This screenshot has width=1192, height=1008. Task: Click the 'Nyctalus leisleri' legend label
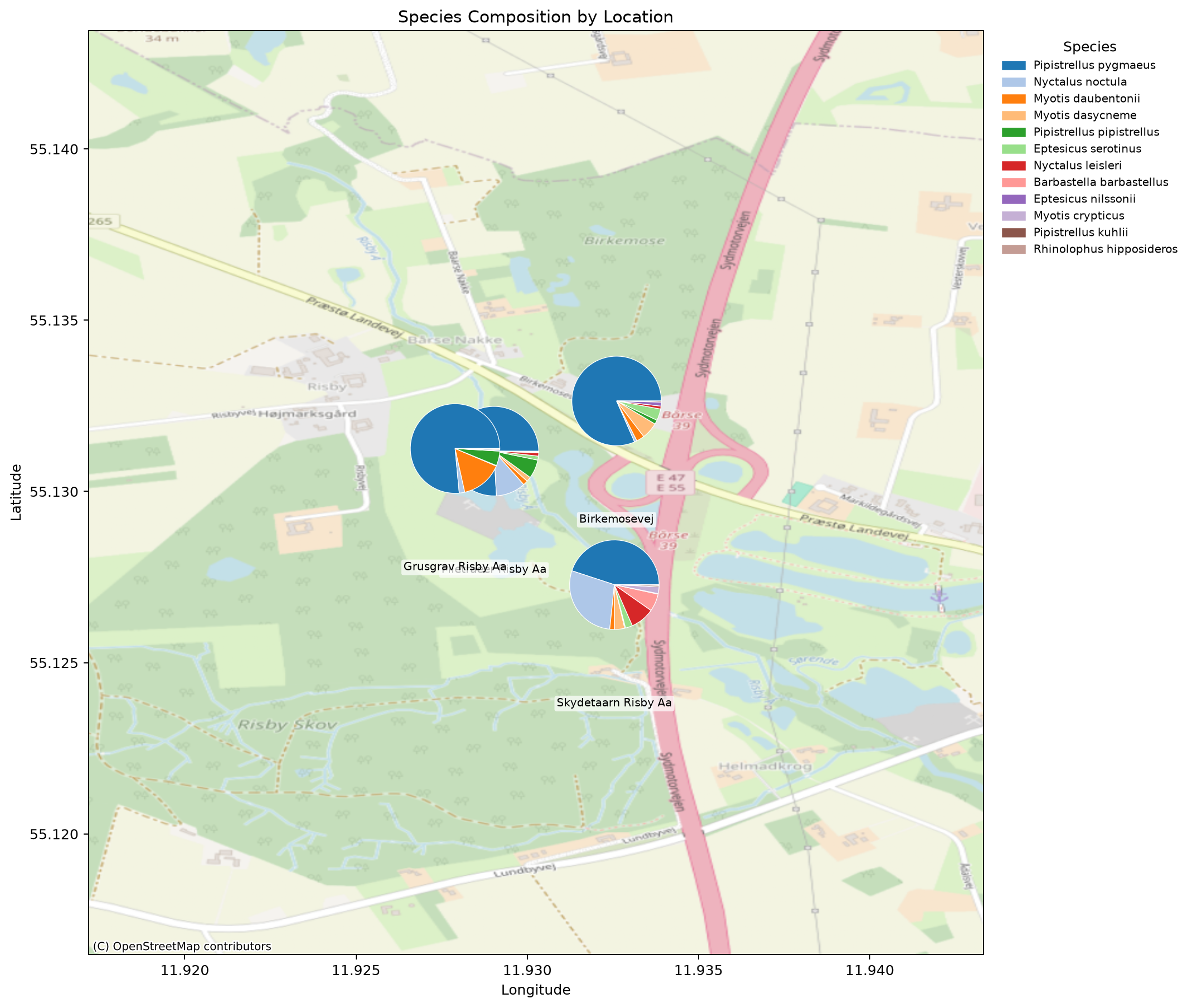point(1077,166)
